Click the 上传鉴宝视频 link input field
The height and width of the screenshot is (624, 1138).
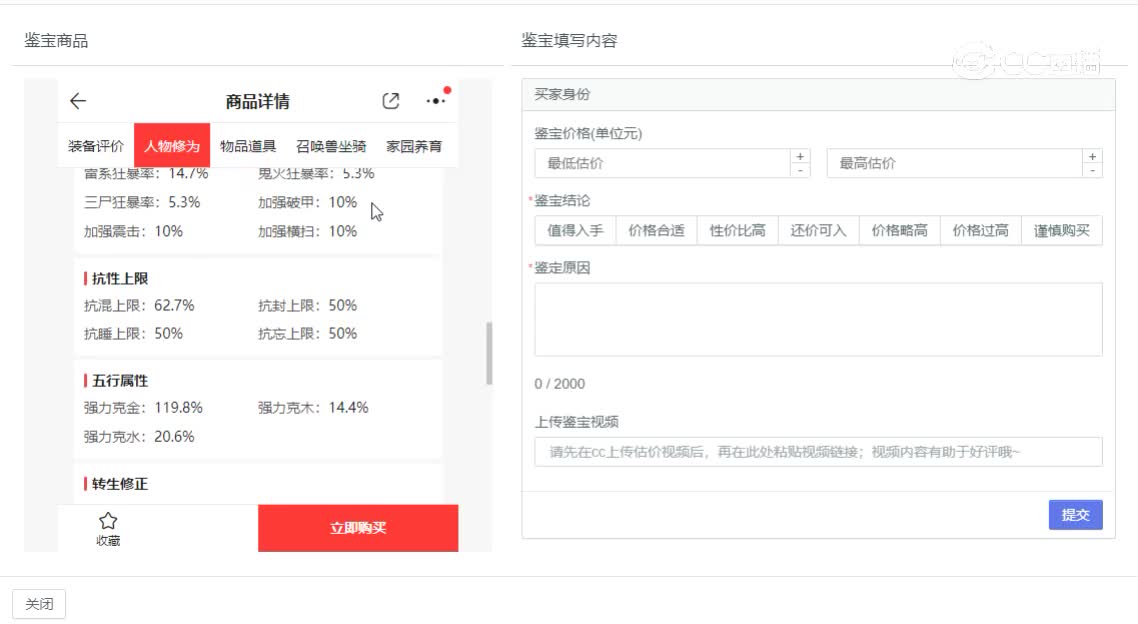[818, 451]
